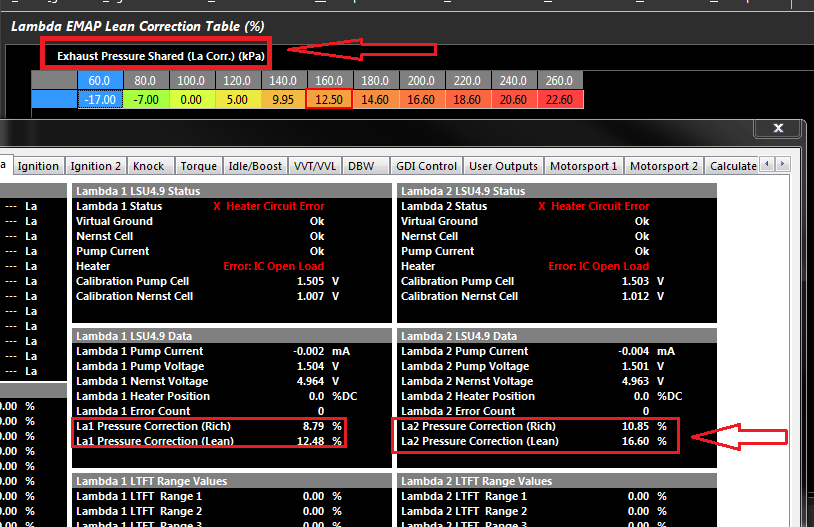Select the DBW tab
The image size is (814, 527).
pos(361,166)
